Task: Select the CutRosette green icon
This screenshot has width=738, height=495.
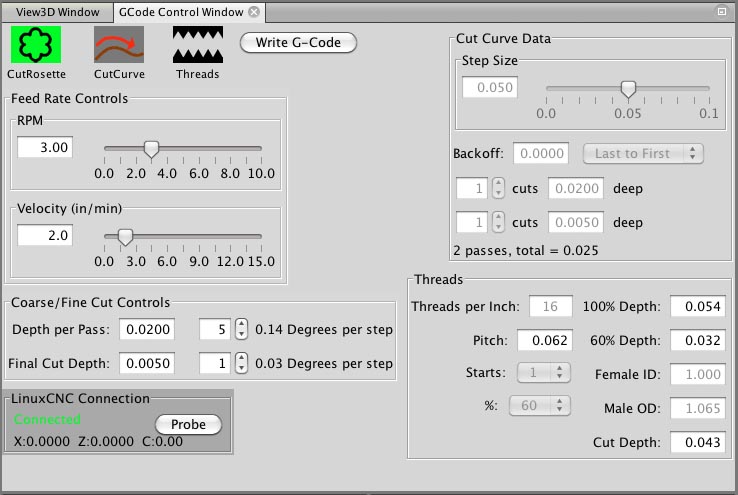Action: click(36, 44)
